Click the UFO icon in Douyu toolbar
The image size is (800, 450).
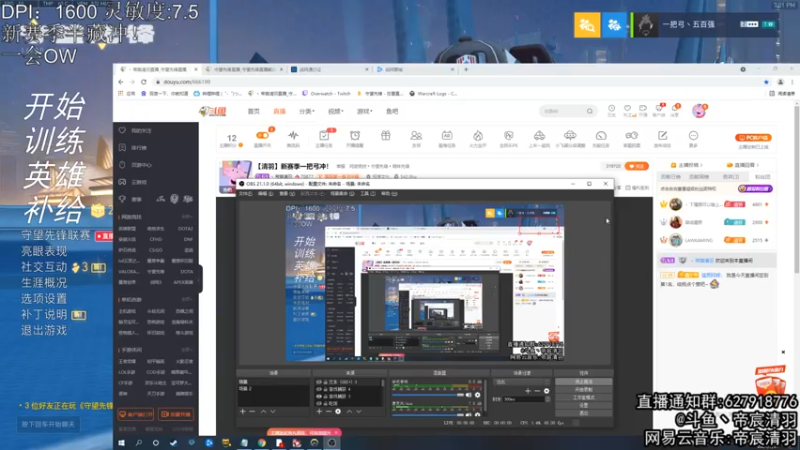point(570,136)
